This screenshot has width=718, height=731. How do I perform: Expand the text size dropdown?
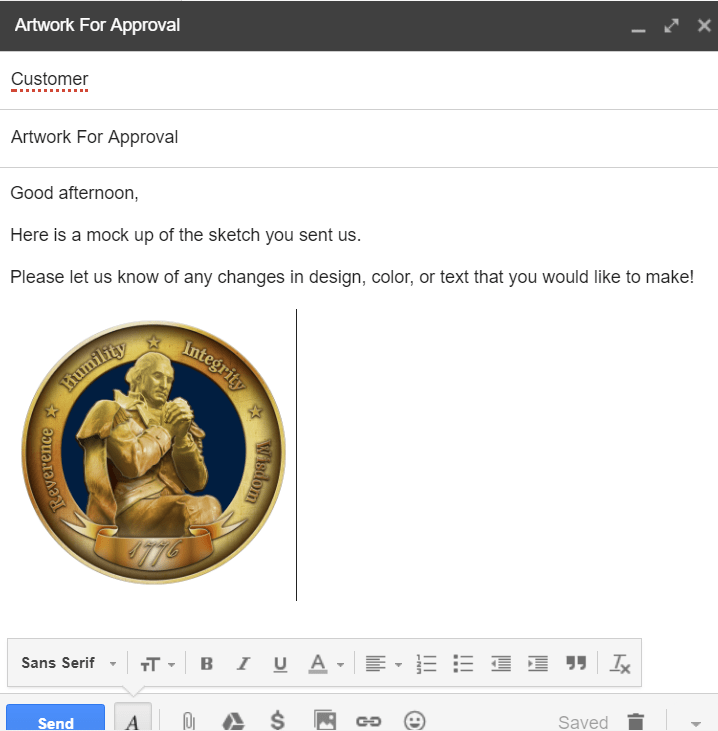pos(157,663)
